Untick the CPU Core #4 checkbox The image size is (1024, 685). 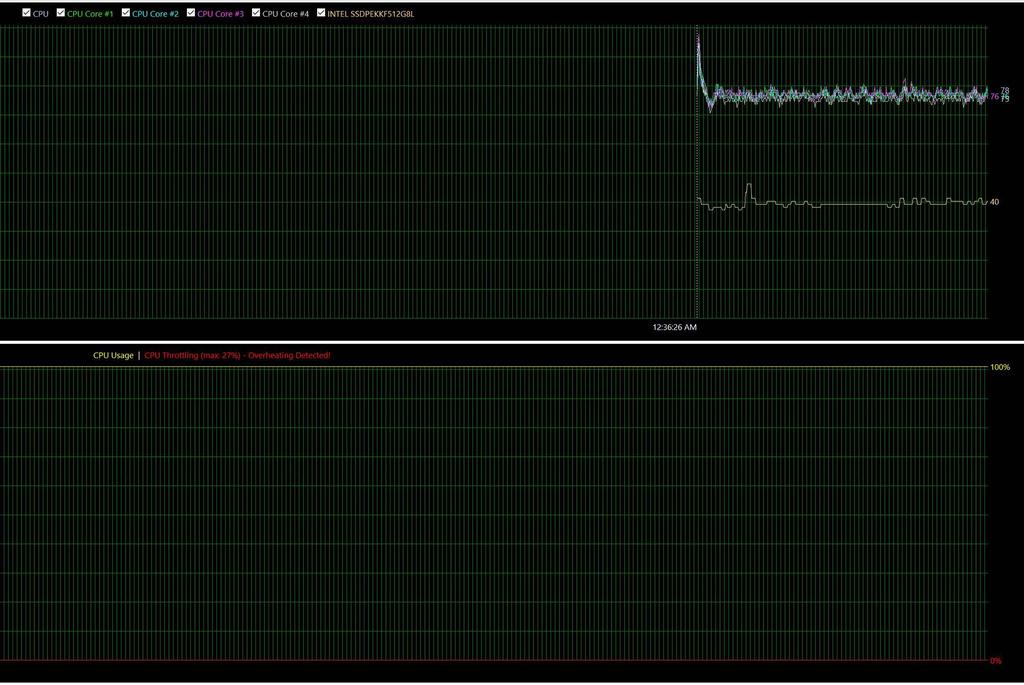(x=256, y=12)
